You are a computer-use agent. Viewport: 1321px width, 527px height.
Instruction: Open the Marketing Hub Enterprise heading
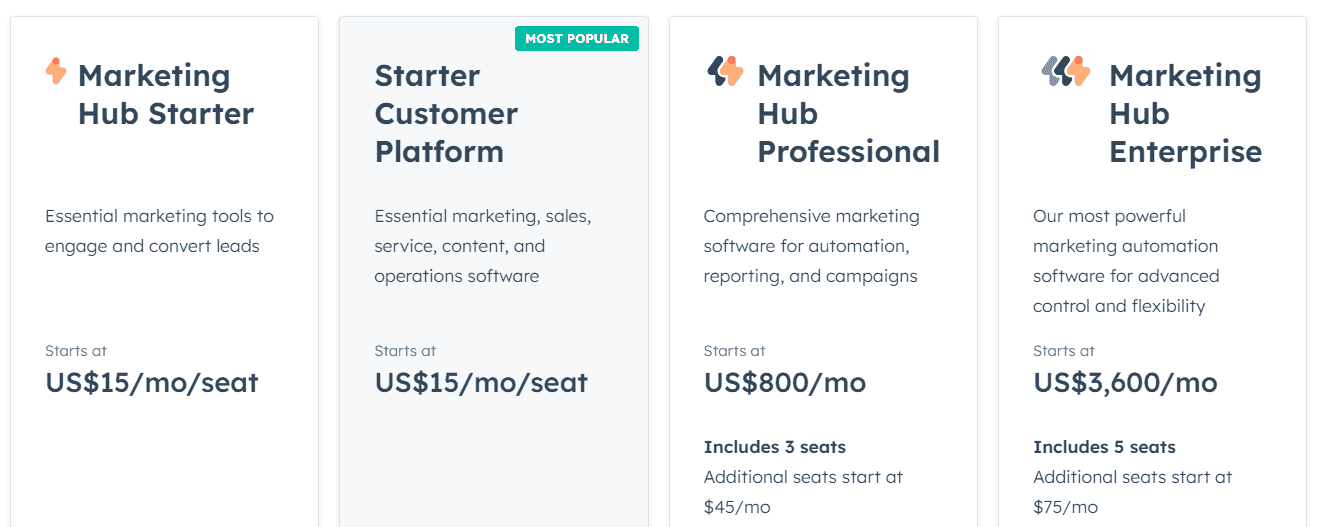click(1185, 113)
